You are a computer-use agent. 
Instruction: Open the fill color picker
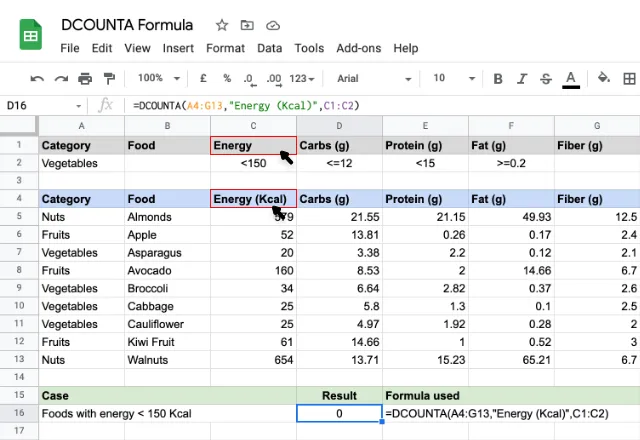(x=603, y=78)
